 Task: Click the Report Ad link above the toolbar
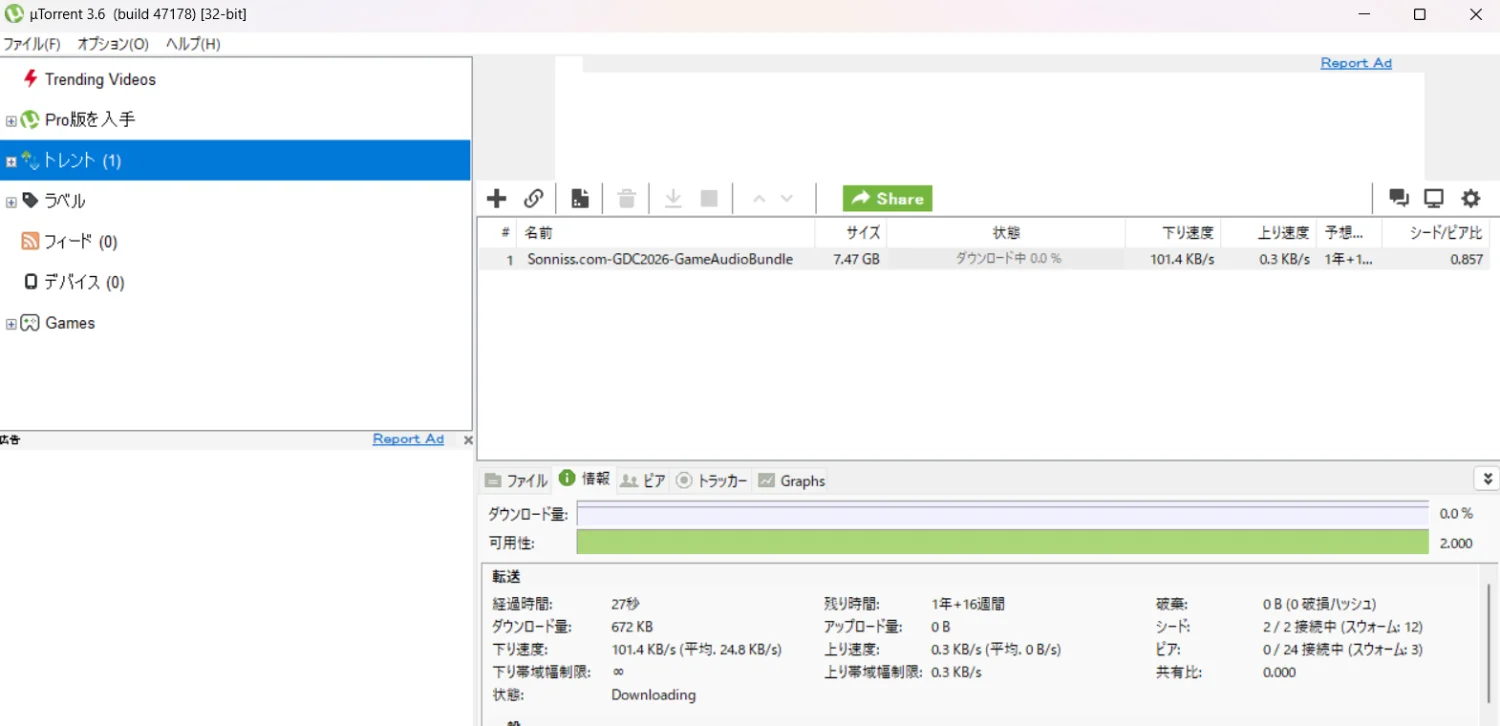(x=1356, y=63)
